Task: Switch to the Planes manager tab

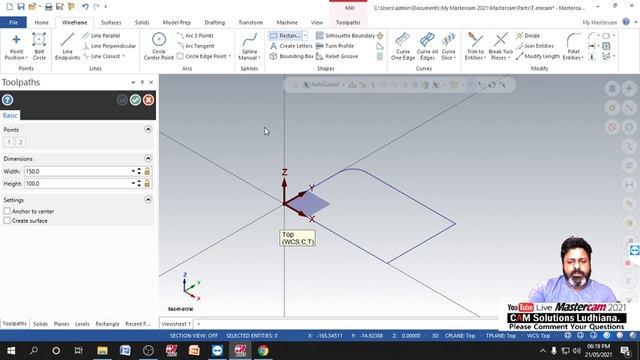Action: point(61,324)
